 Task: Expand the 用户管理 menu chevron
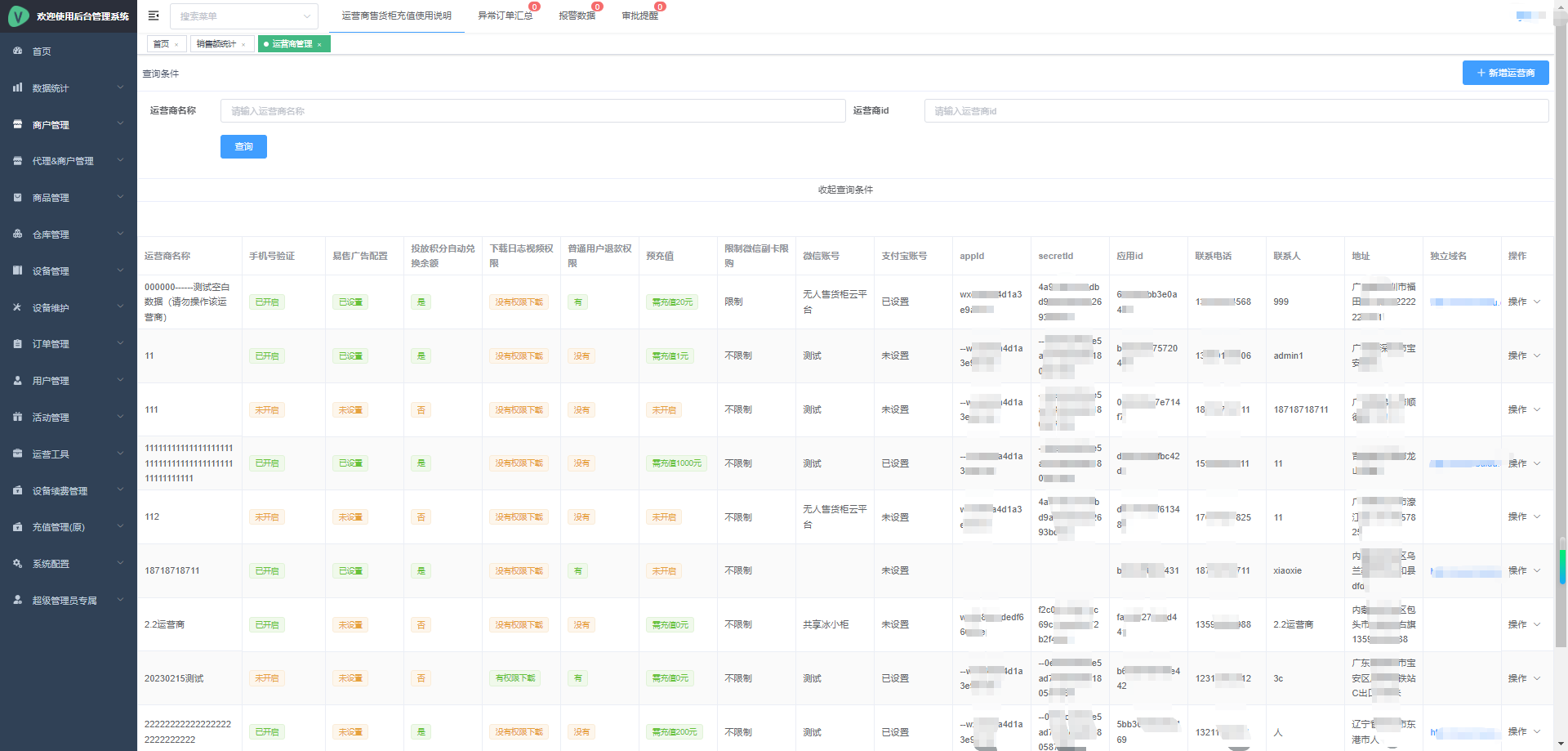point(120,380)
